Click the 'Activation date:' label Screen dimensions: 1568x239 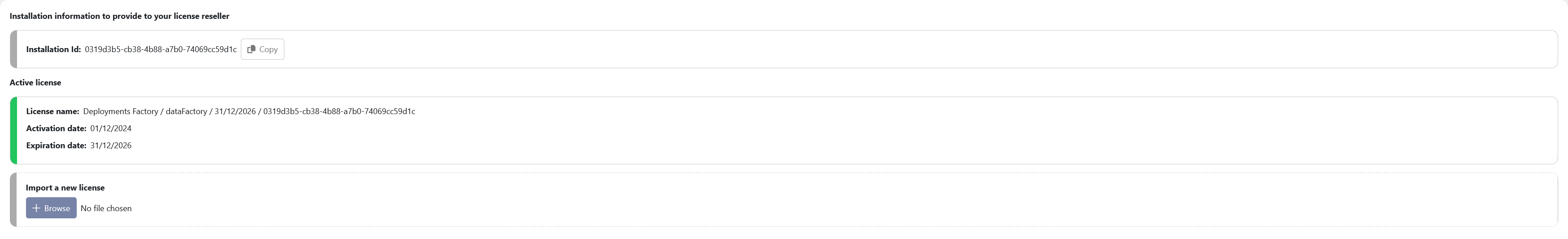pyautogui.click(x=56, y=128)
